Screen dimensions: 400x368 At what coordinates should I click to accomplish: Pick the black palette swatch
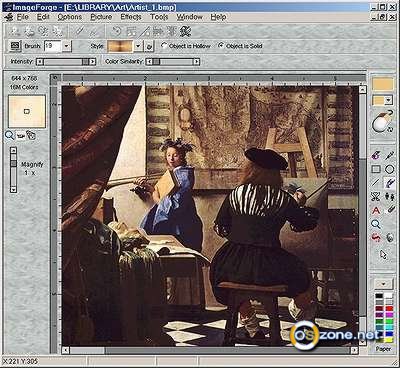[x=379, y=296]
